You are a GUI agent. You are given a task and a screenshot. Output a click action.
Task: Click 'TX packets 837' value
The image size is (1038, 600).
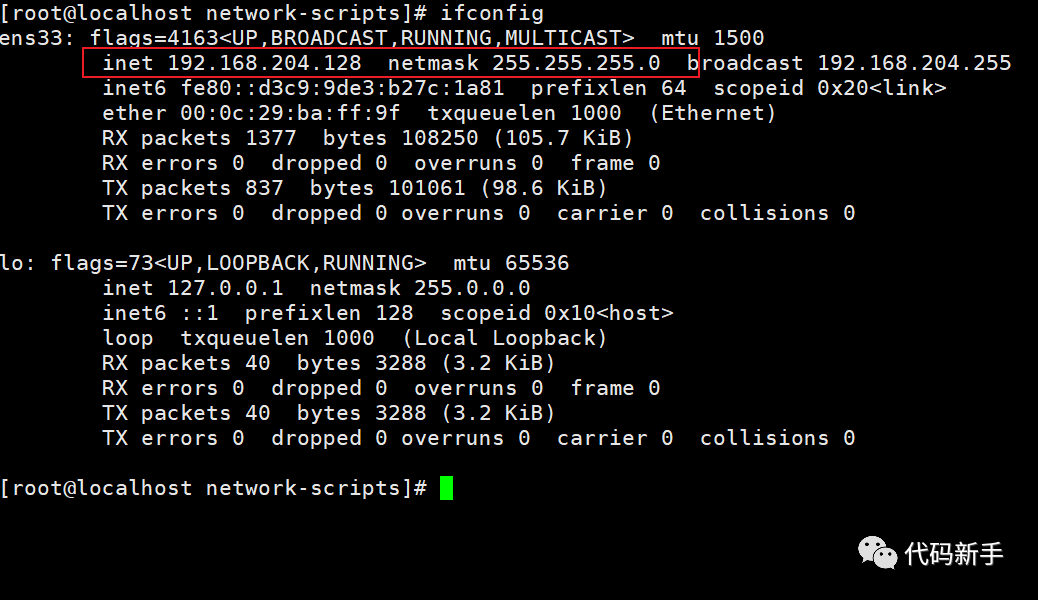(x=193, y=189)
